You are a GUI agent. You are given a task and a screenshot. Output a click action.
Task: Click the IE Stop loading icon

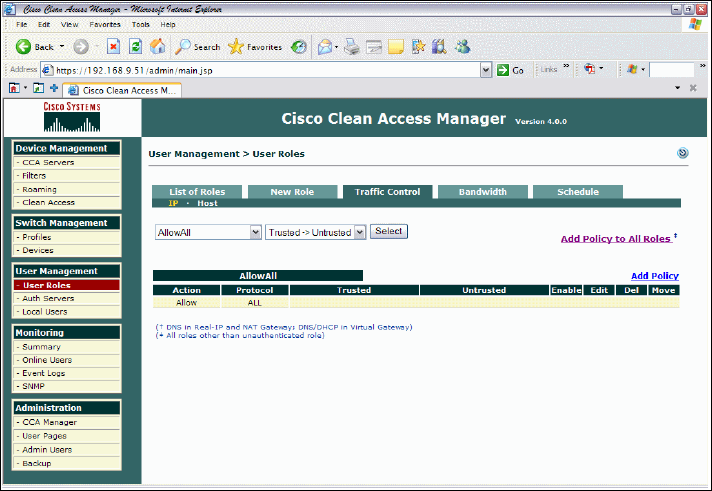(114, 46)
